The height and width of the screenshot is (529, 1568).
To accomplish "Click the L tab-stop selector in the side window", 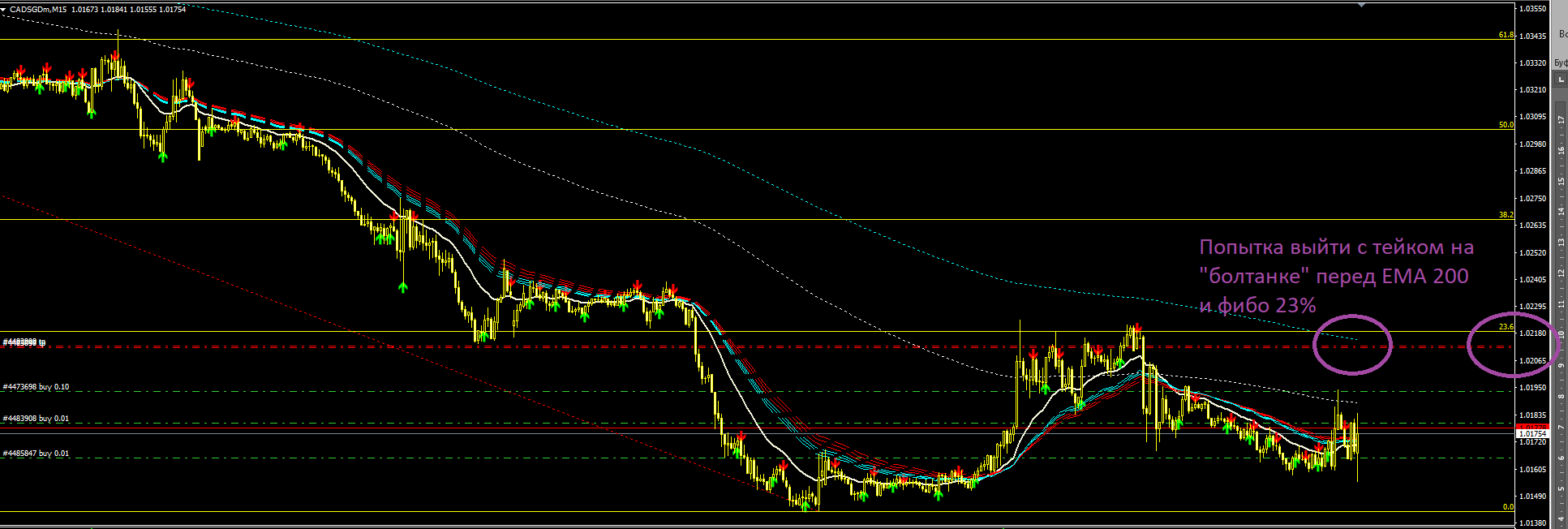I will (1561, 80).
